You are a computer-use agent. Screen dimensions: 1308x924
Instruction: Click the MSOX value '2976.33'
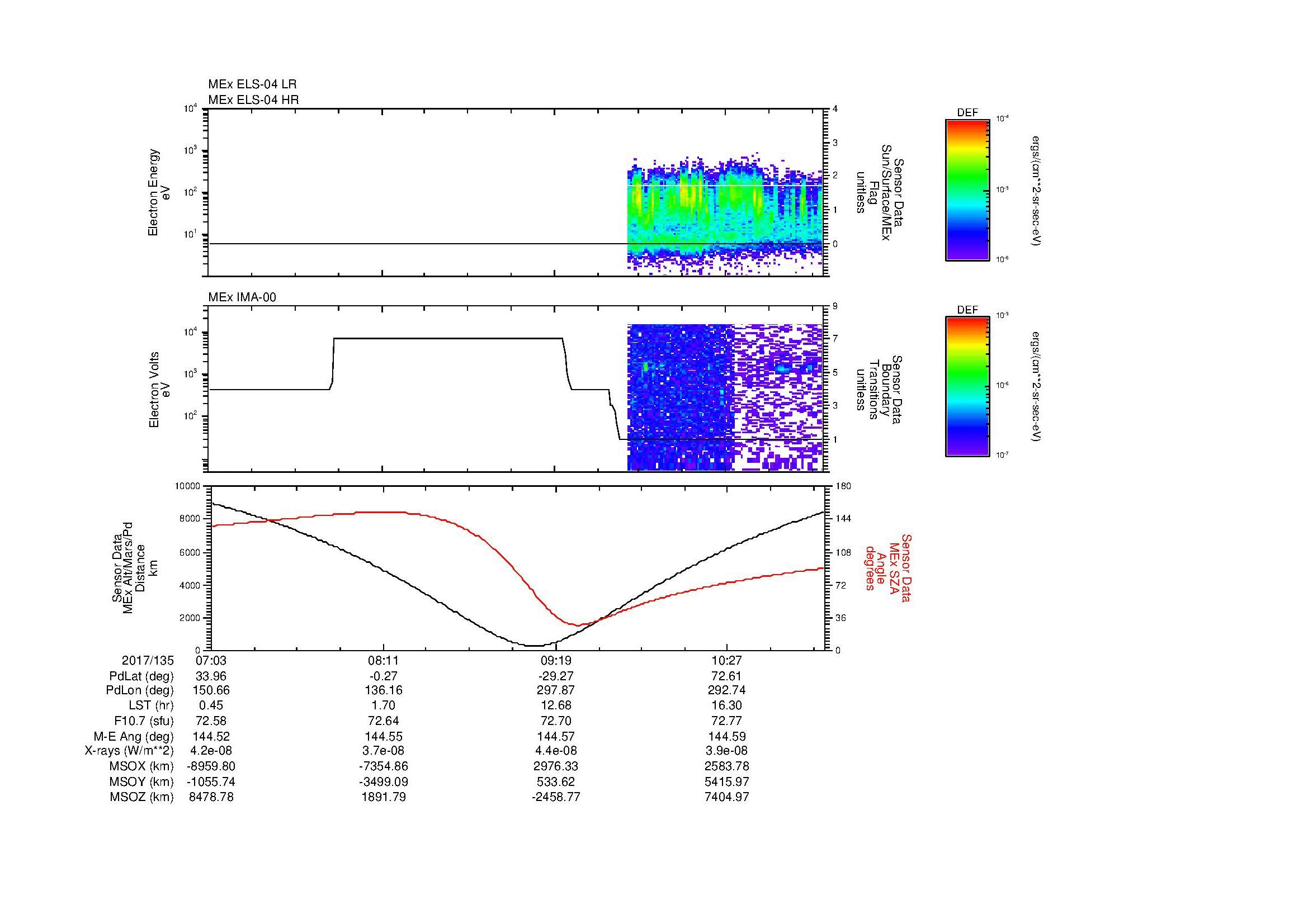point(556,767)
